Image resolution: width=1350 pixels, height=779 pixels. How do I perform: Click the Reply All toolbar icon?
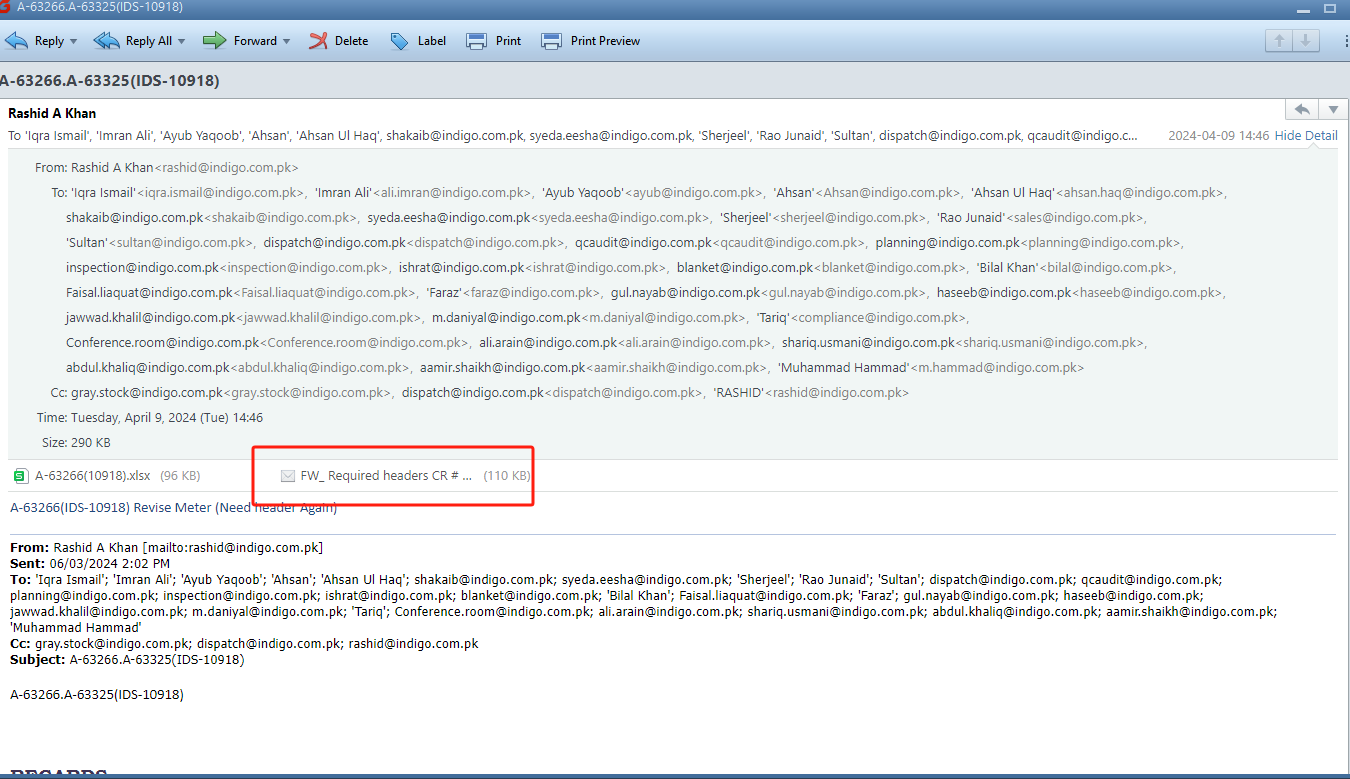pyautogui.click(x=106, y=41)
